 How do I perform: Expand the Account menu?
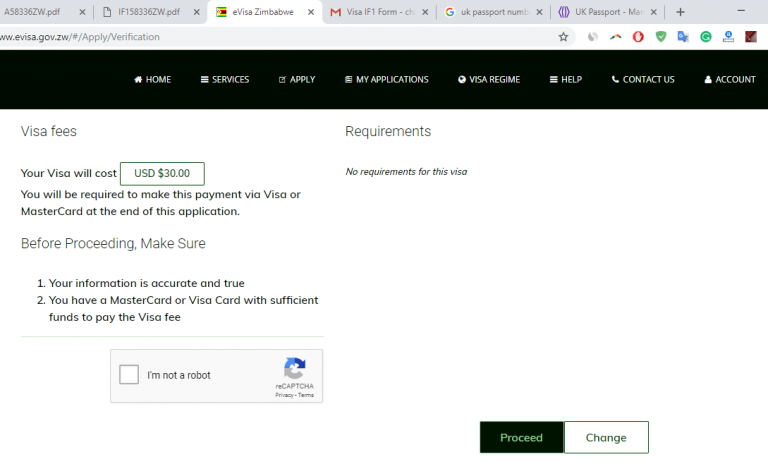coord(730,80)
